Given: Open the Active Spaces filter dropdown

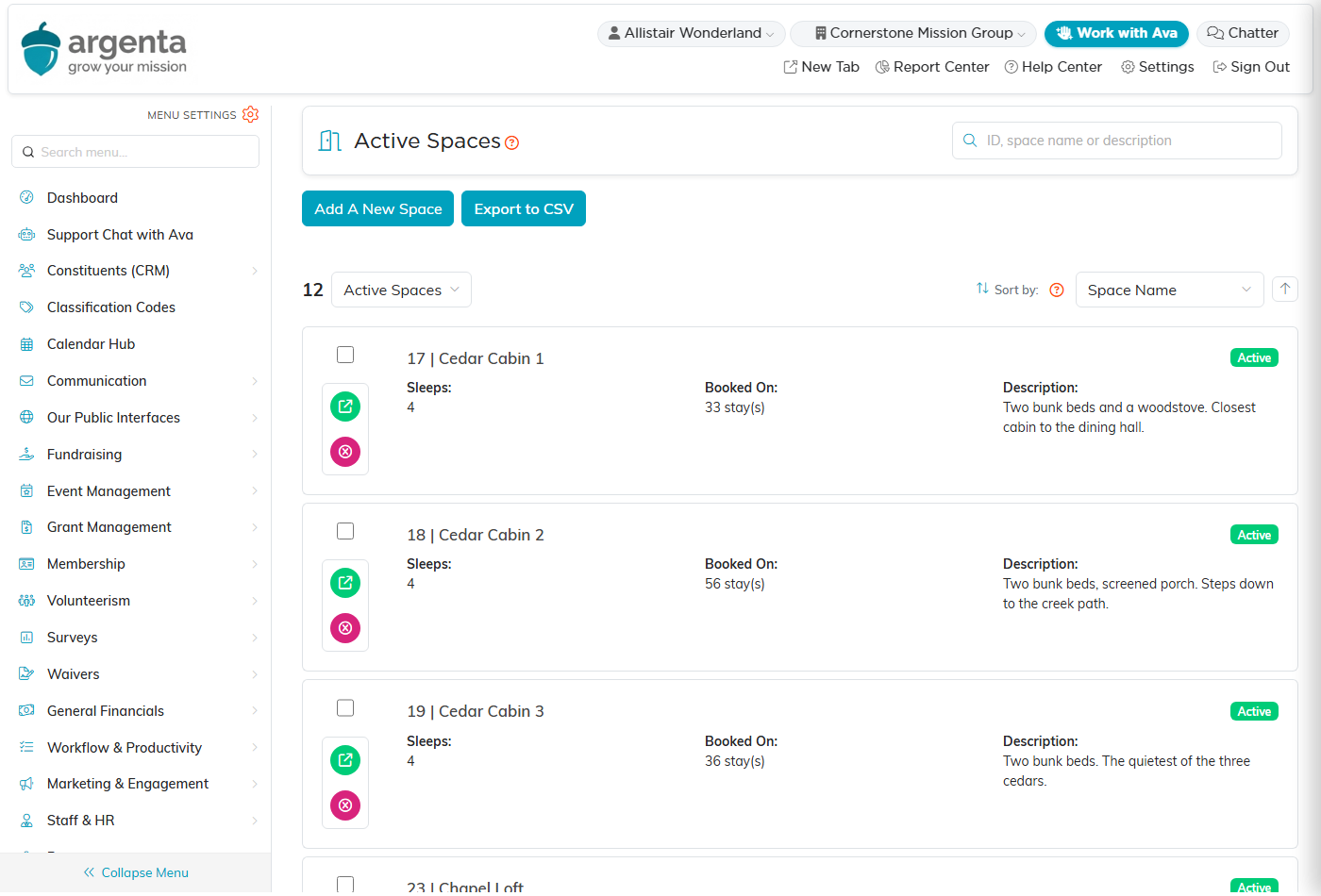Looking at the screenshot, I should pyautogui.click(x=401, y=290).
